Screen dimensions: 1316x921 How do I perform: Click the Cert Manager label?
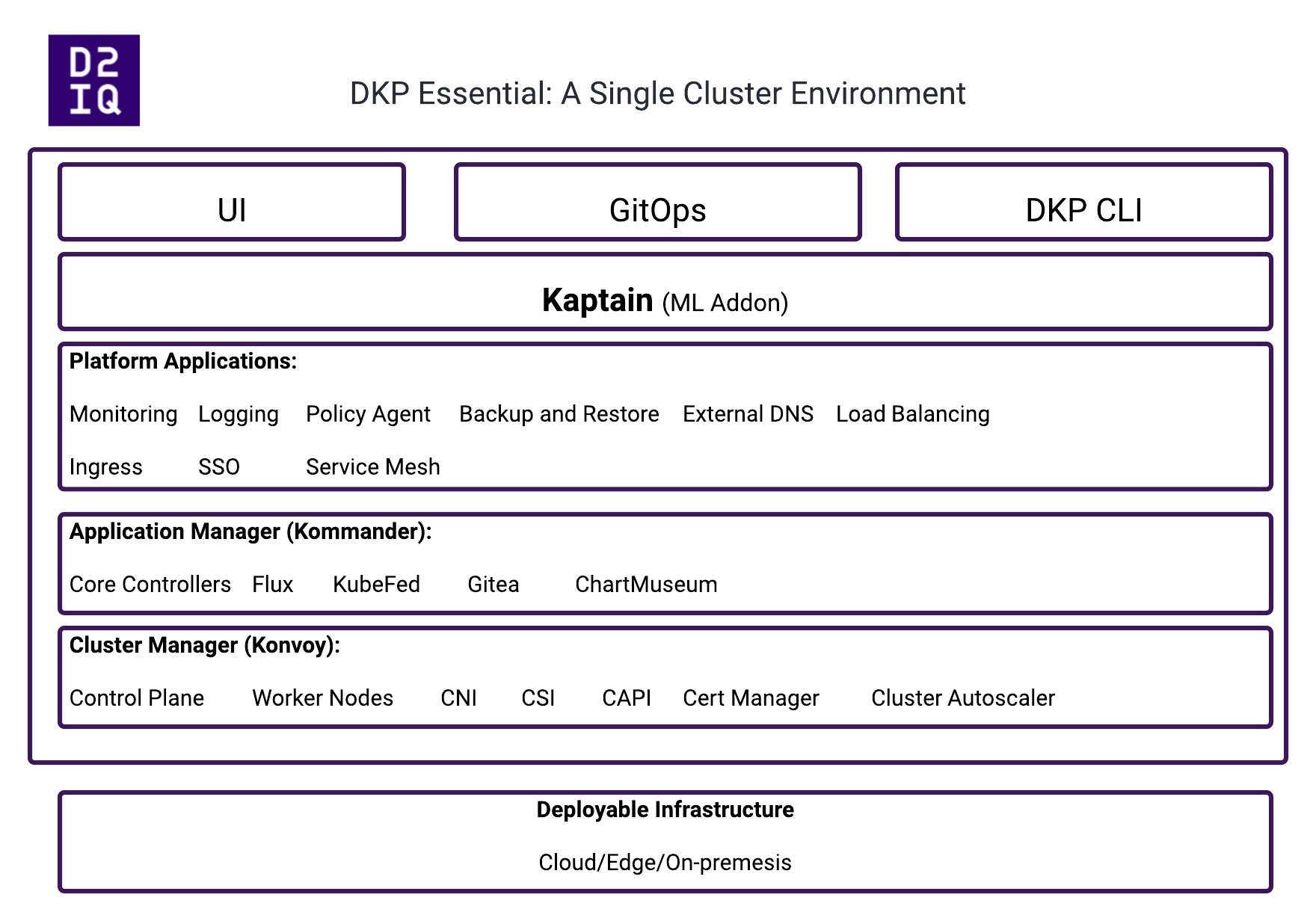pyautogui.click(x=751, y=698)
